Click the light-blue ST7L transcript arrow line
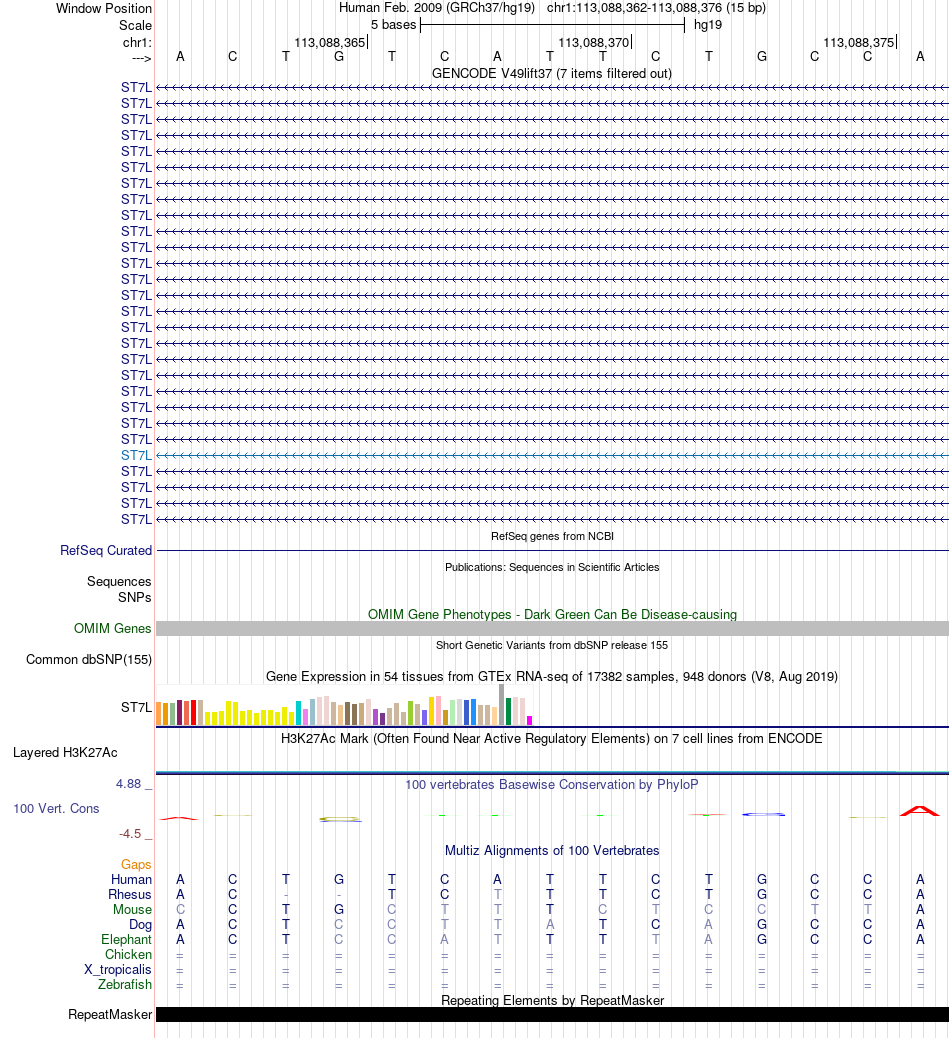950x1038 pixels. (552, 455)
